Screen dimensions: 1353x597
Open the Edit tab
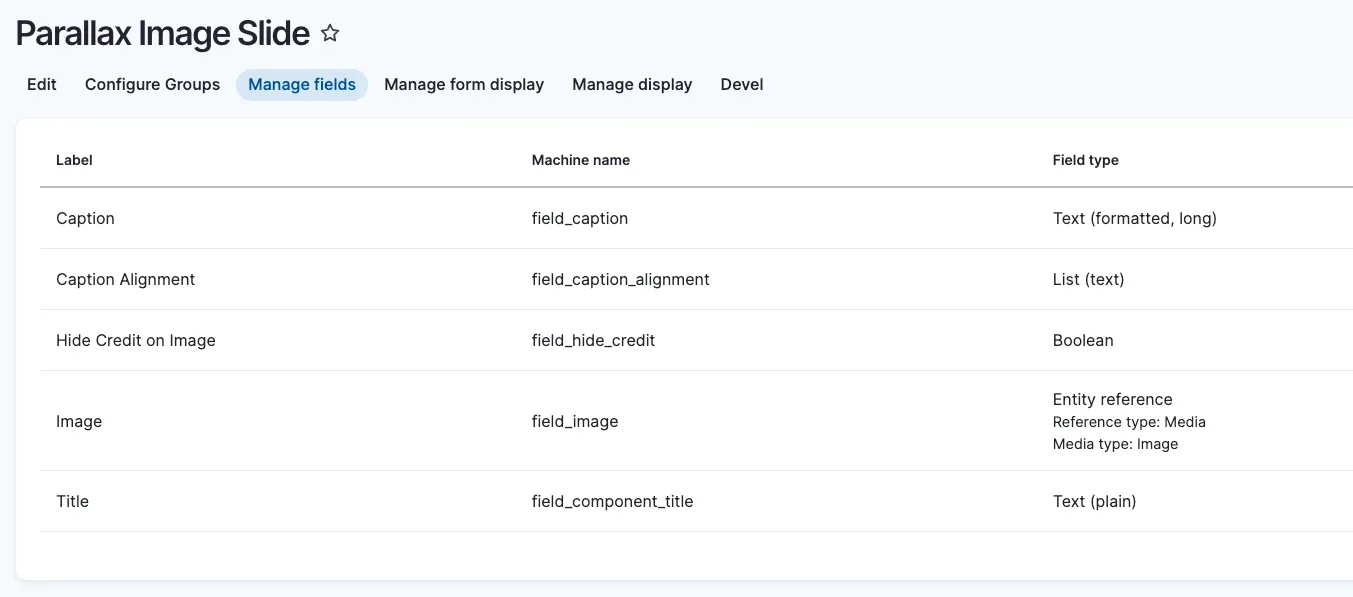pyautogui.click(x=42, y=85)
